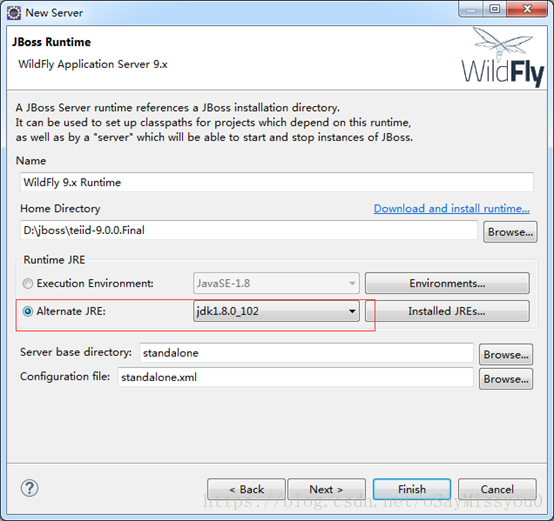Go to previous page with Back

click(246, 489)
